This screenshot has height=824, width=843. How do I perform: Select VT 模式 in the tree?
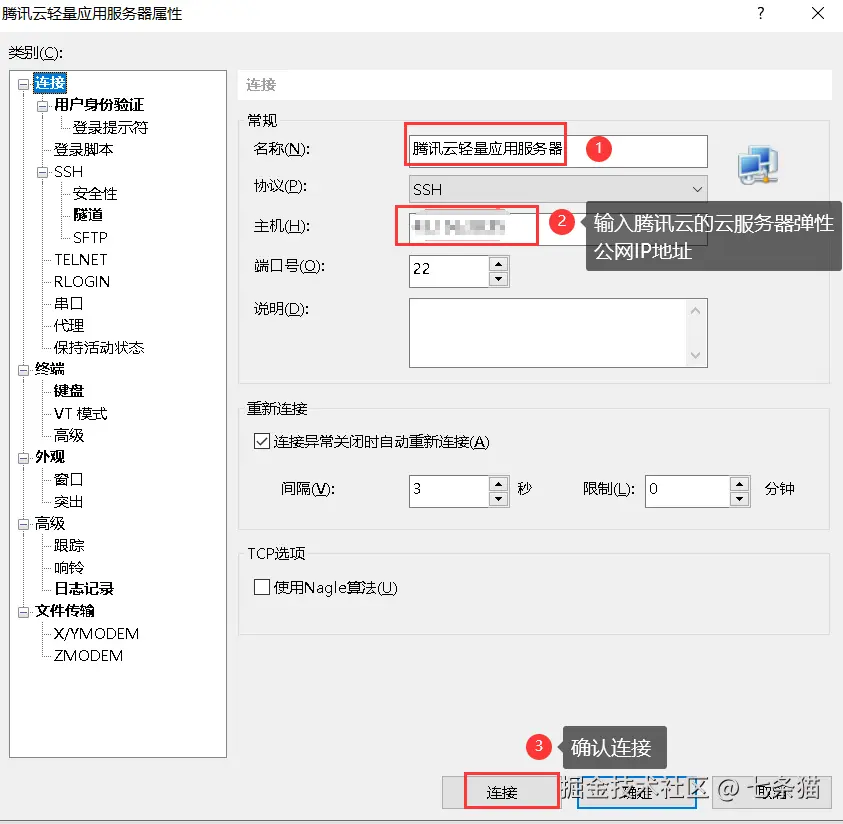pyautogui.click(x=81, y=413)
